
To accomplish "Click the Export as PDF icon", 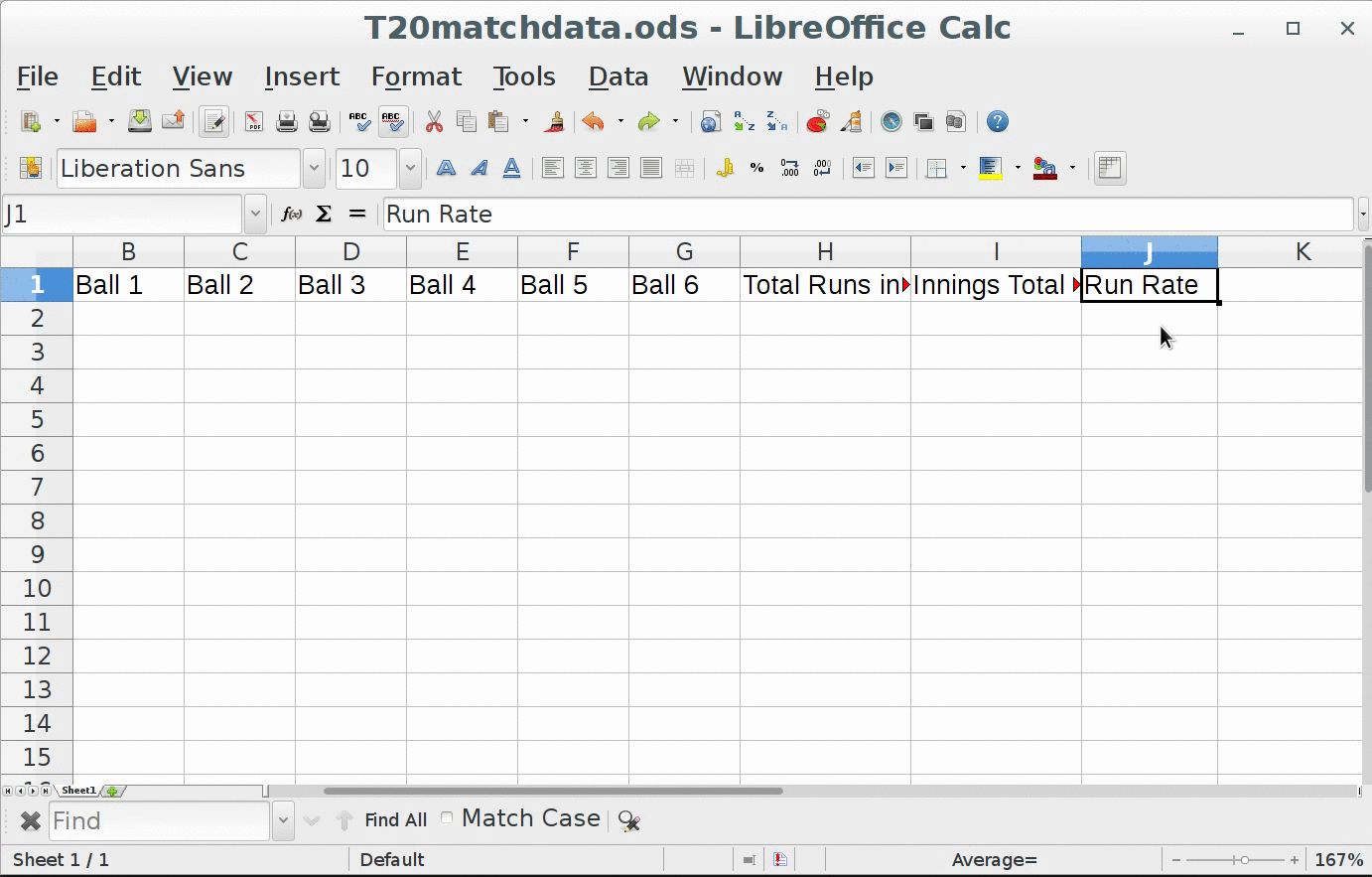I will pos(254,122).
